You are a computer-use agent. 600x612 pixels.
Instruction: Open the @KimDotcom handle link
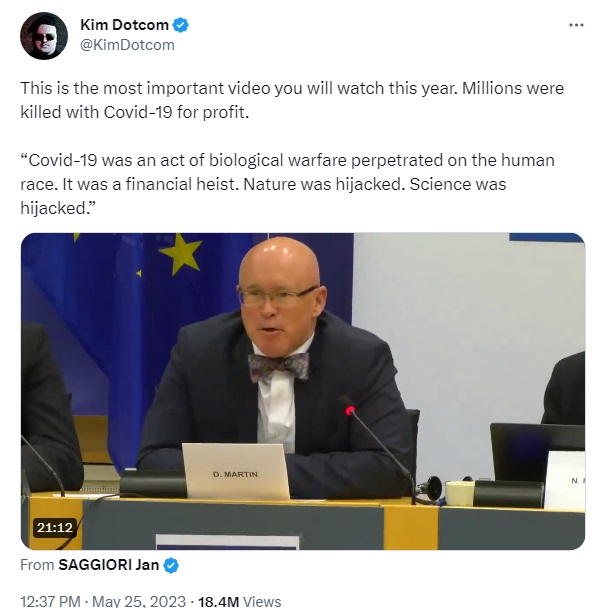coord(127,45)
